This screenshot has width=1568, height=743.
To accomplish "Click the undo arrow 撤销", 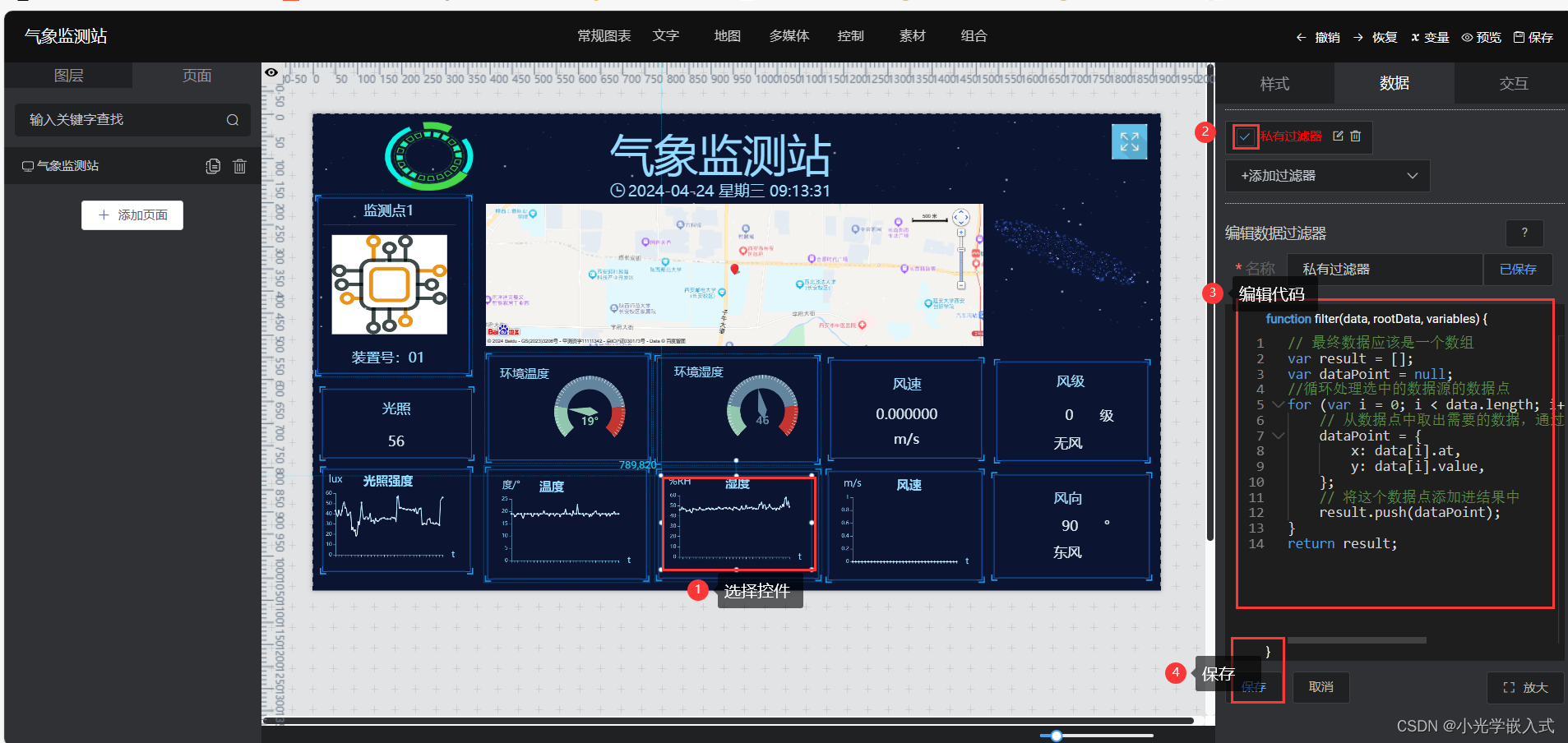I will (x=1317, y=37).
